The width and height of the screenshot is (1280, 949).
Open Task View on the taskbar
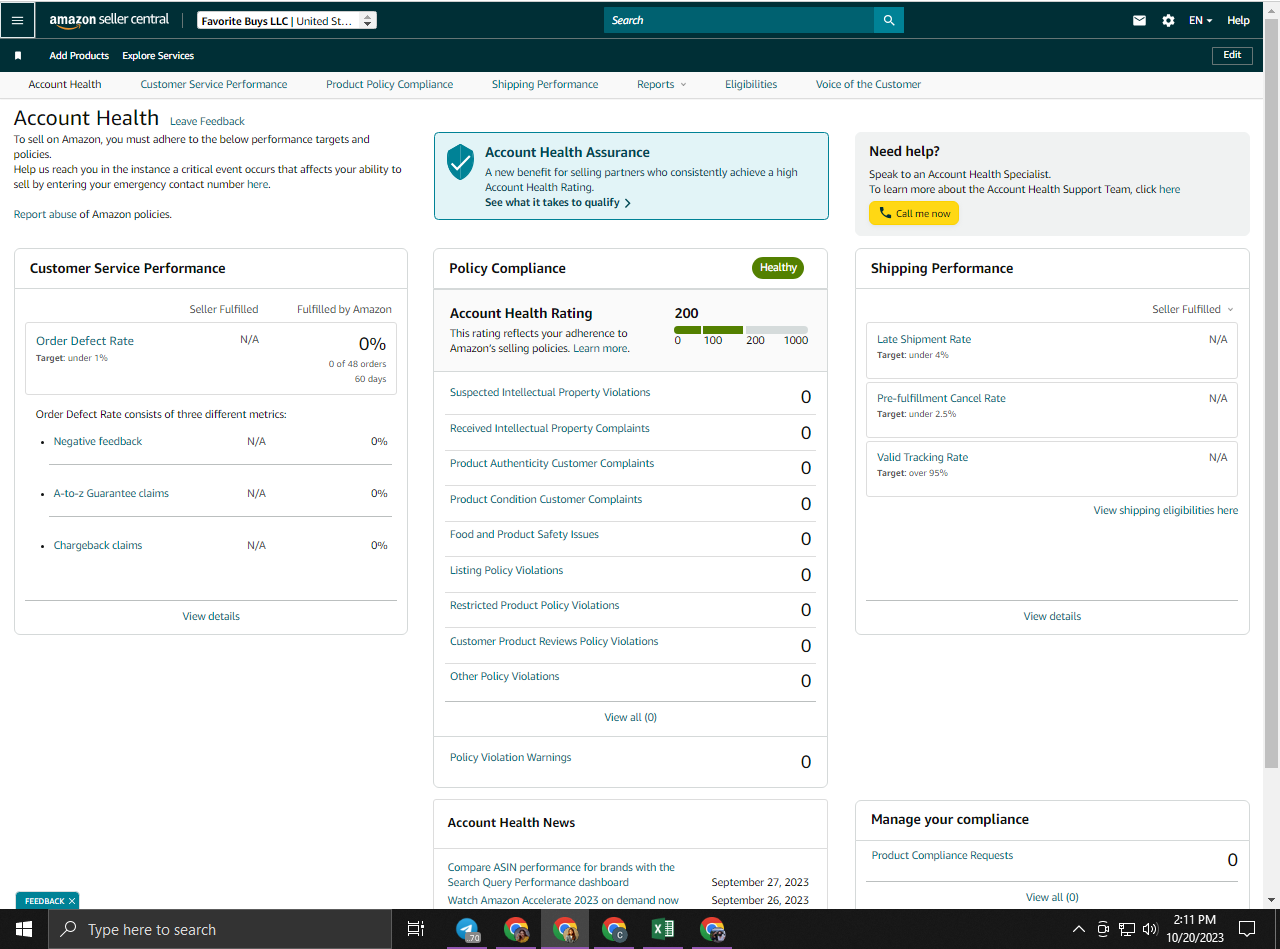pos(416,929)
